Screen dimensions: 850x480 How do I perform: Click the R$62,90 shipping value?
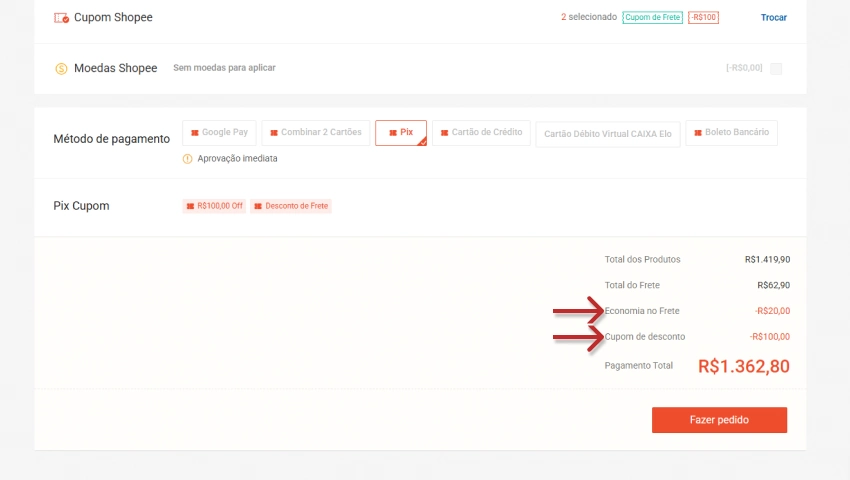coord(774,285)
